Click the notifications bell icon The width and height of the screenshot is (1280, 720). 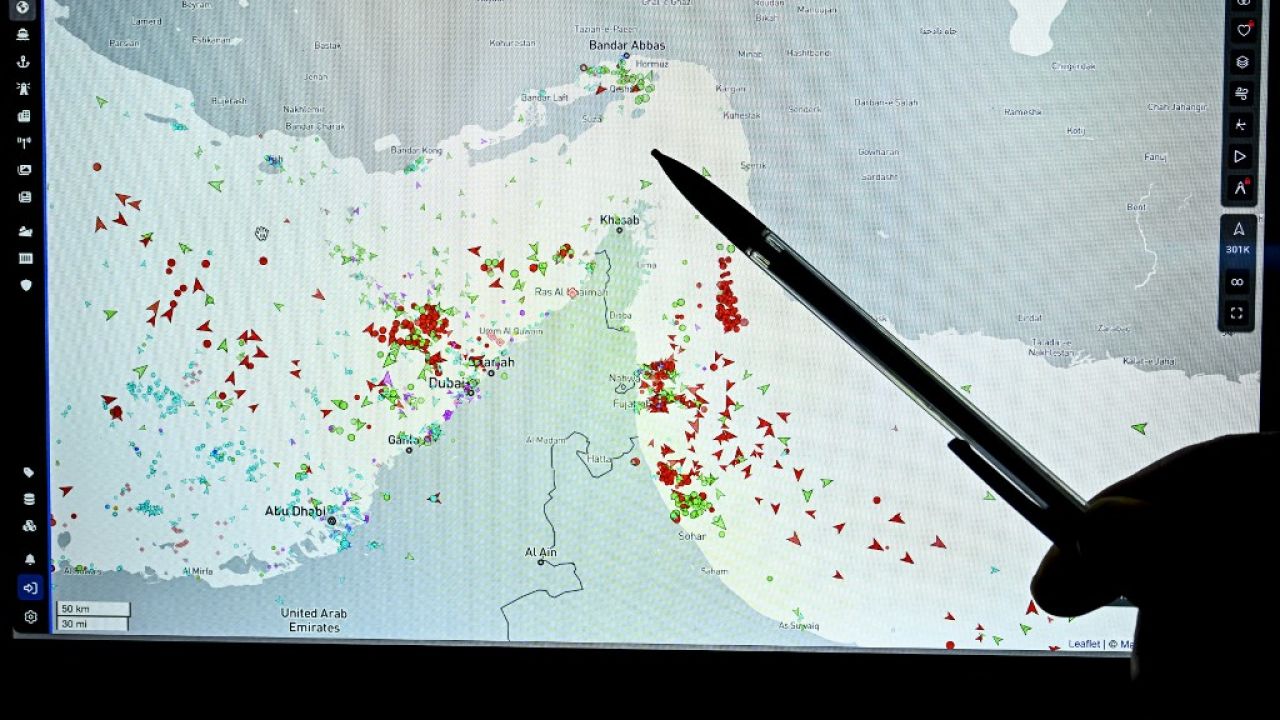[x=29, y=559]
